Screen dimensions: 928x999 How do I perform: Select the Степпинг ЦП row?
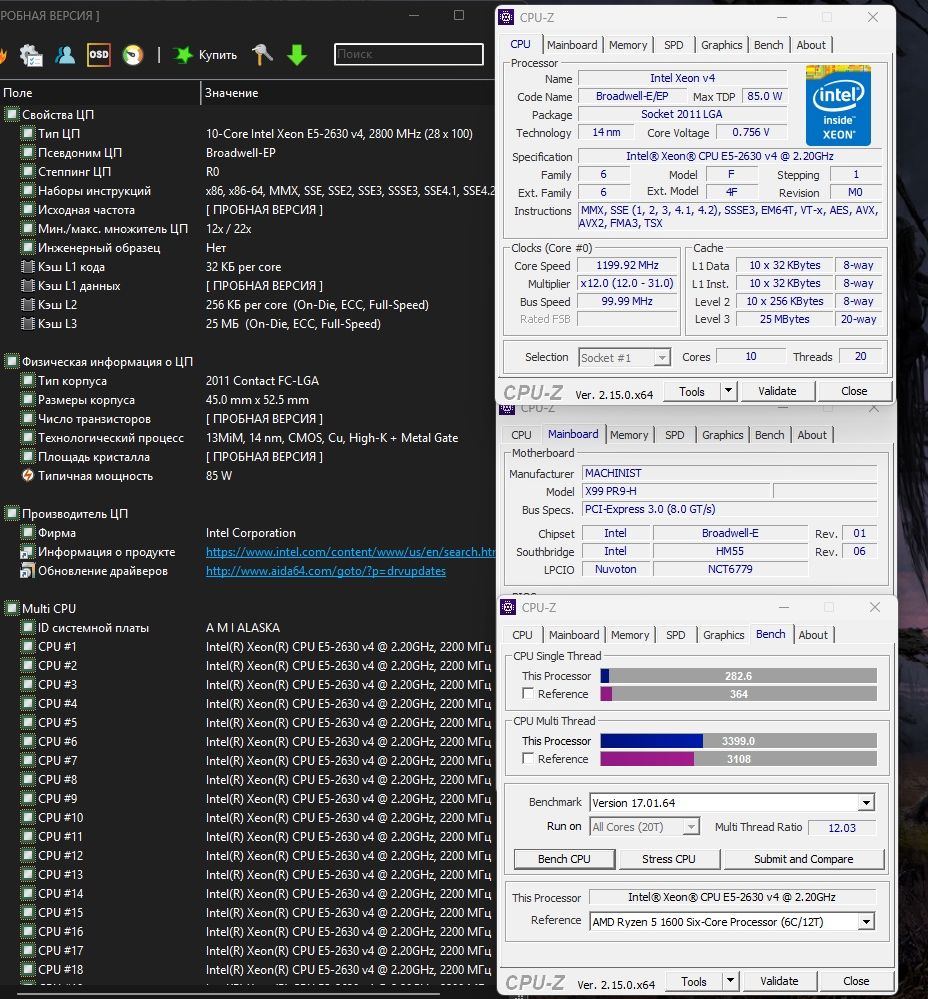pyautogui.click(x=248, y=172)
